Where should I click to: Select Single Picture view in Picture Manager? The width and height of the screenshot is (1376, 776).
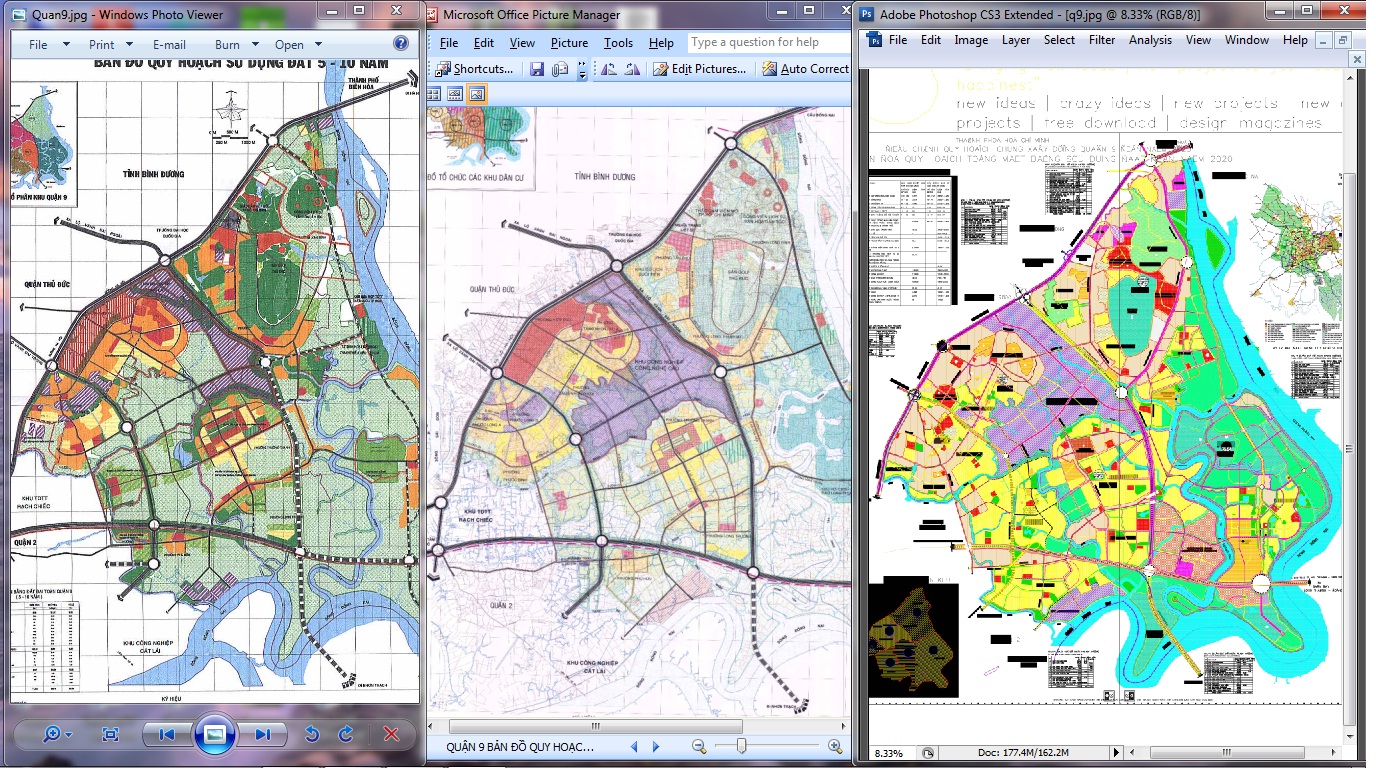(x=476, y=94)
